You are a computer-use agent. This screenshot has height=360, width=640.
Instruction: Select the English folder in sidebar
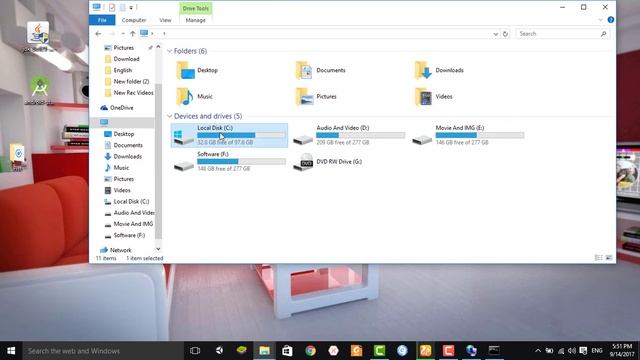(122, 70)
